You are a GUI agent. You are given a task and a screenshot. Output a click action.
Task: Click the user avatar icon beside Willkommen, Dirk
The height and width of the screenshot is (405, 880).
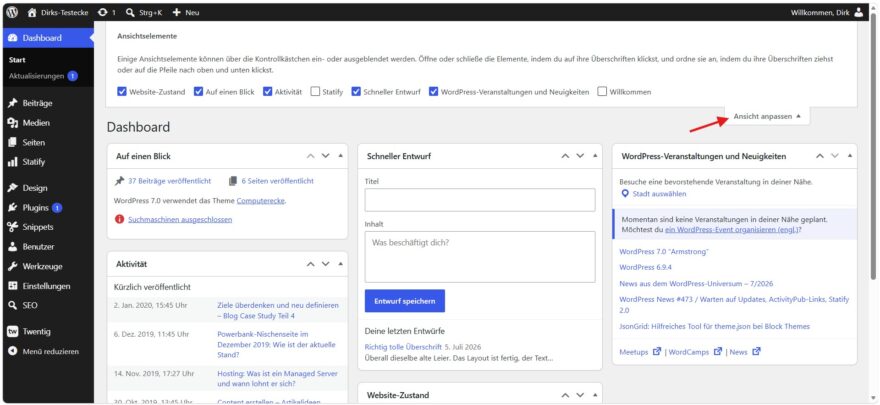point(859,12)
